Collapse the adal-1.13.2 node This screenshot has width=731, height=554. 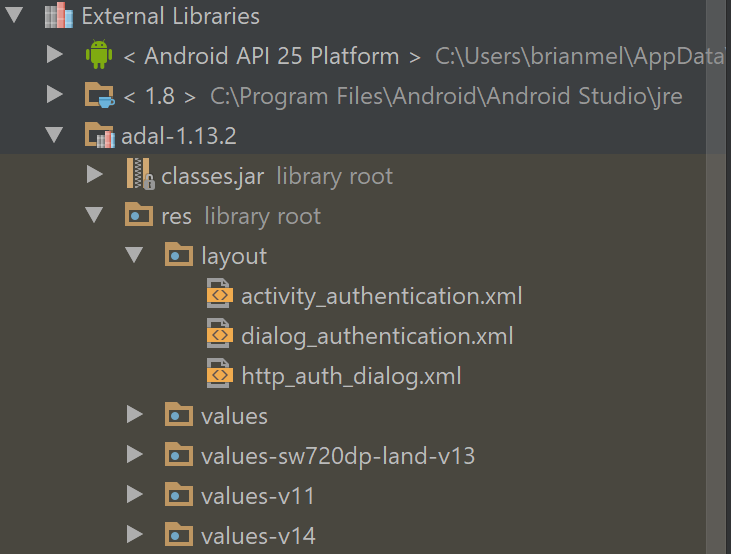55,135
